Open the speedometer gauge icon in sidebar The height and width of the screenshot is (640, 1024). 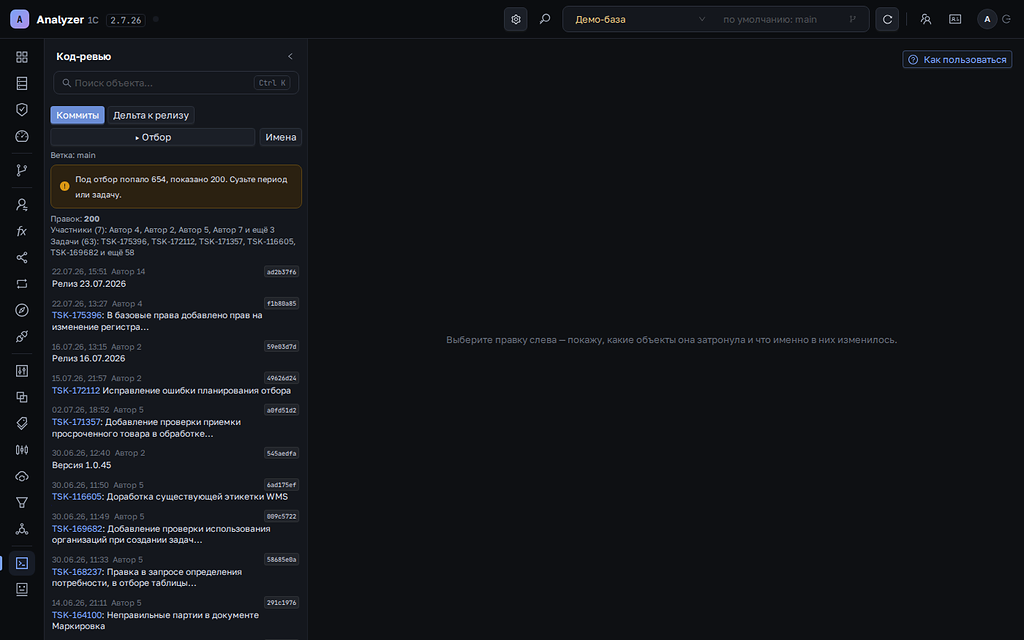(22, 136)
